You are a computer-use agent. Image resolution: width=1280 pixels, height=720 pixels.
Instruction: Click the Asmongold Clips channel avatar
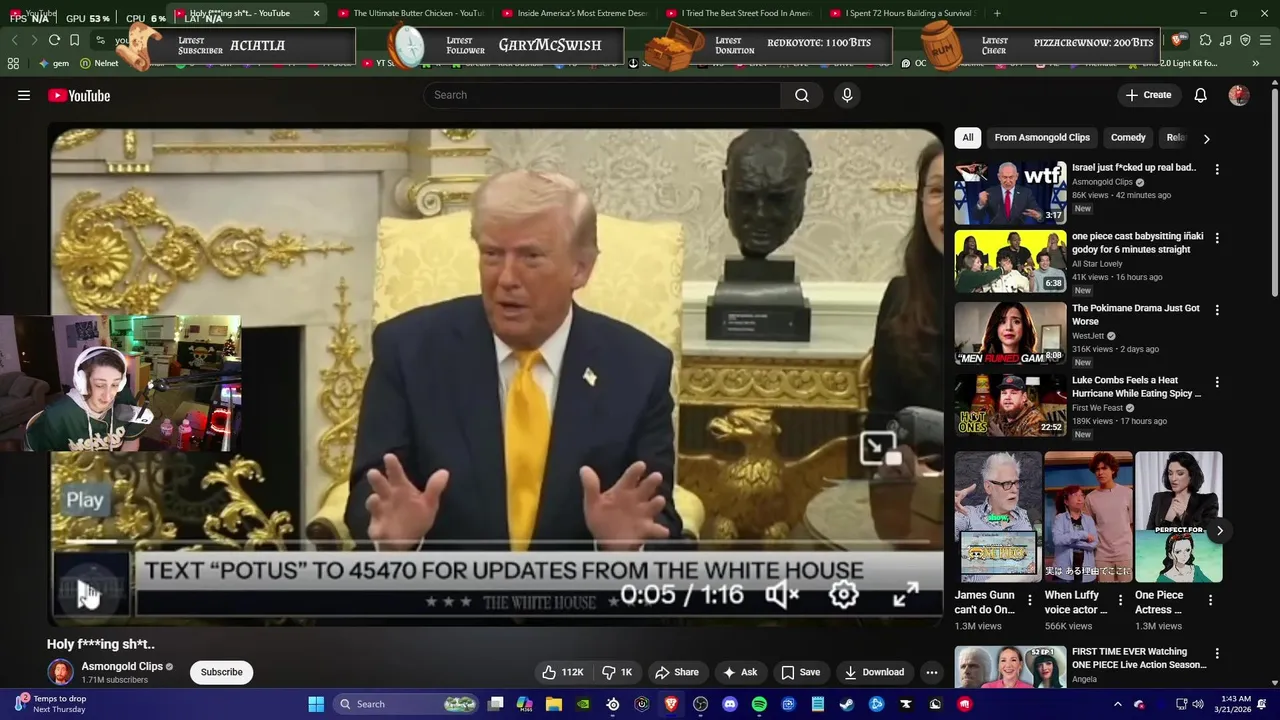click(61, 672)
